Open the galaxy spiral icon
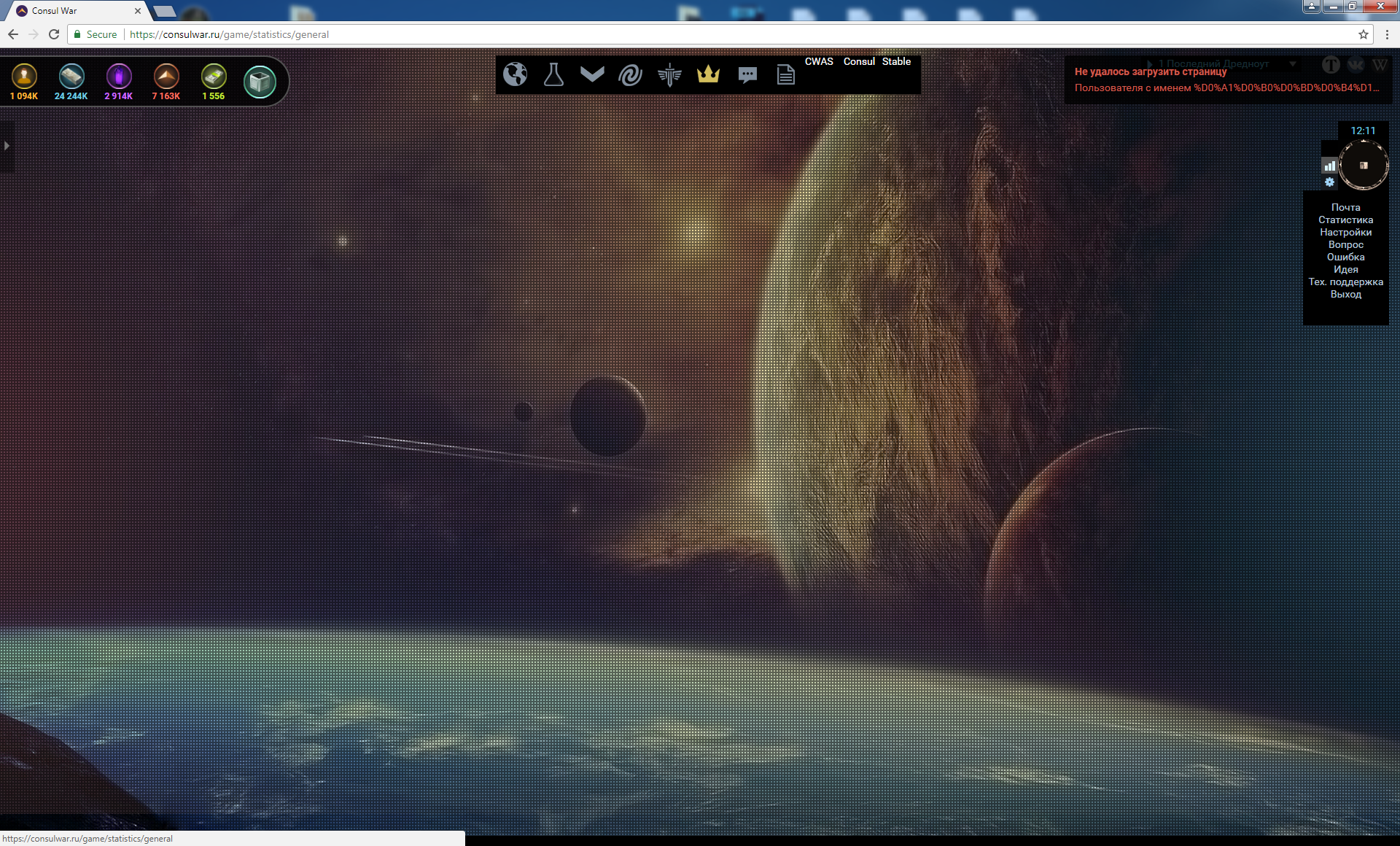Image resolution: width=1400 pixels, height=846 pixels. click(x=630, y=74)
